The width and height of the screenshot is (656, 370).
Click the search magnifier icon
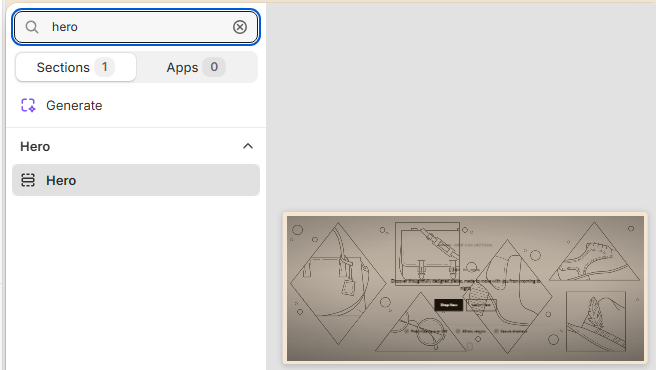point(32,27)
